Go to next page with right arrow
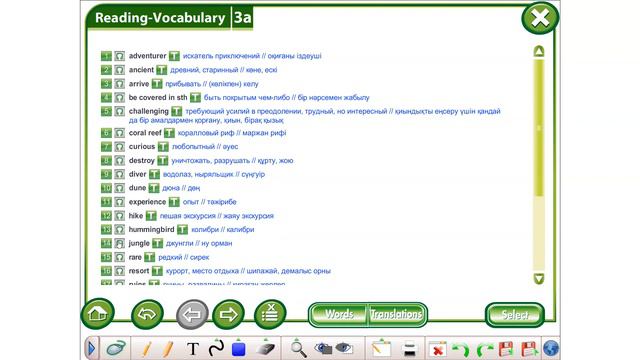The height and width of the screenshot is (360, 640). pyautogui.click(x=229, y=314)
